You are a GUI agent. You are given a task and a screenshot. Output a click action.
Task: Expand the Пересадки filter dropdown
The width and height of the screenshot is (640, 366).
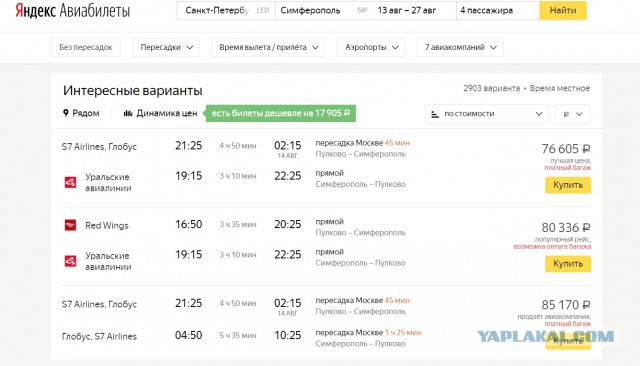pyautogui.click(x=166, y=47)
